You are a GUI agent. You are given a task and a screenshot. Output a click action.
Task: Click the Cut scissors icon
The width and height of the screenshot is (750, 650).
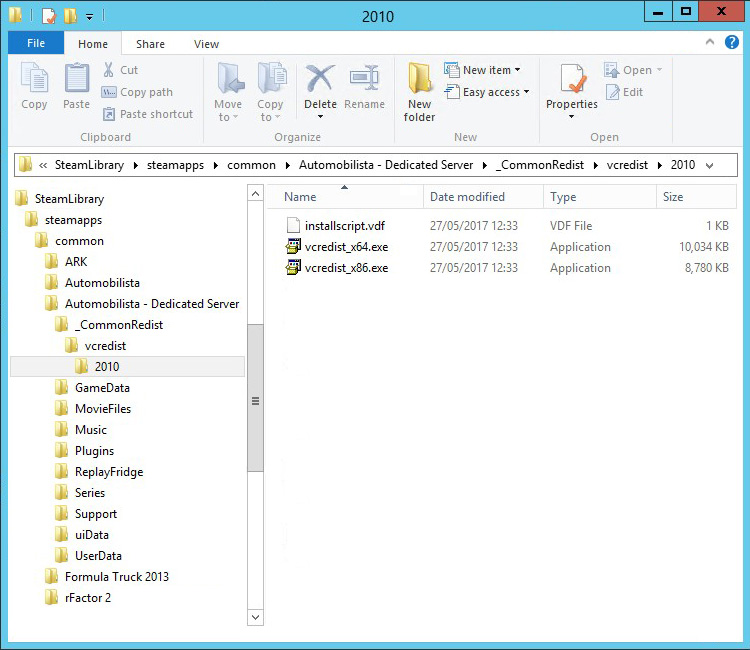(109, 70)
